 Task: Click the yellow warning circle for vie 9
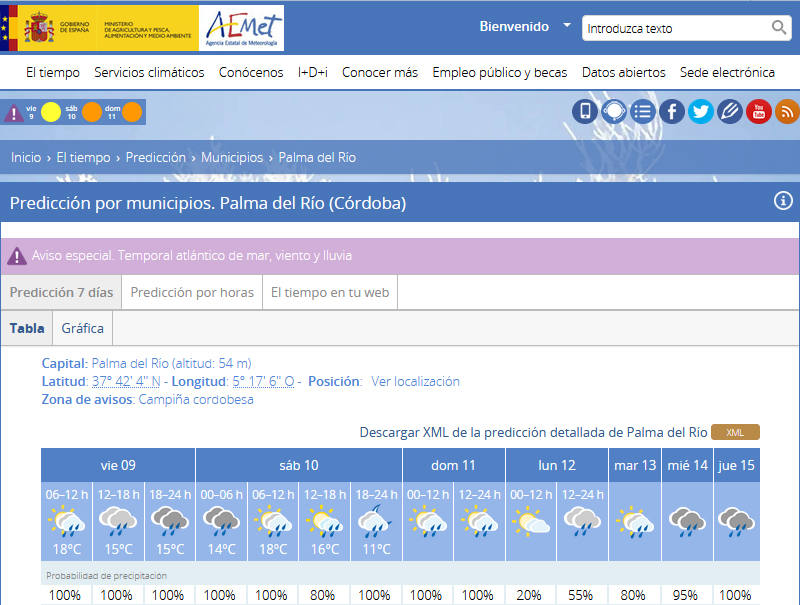pos(51,112)
